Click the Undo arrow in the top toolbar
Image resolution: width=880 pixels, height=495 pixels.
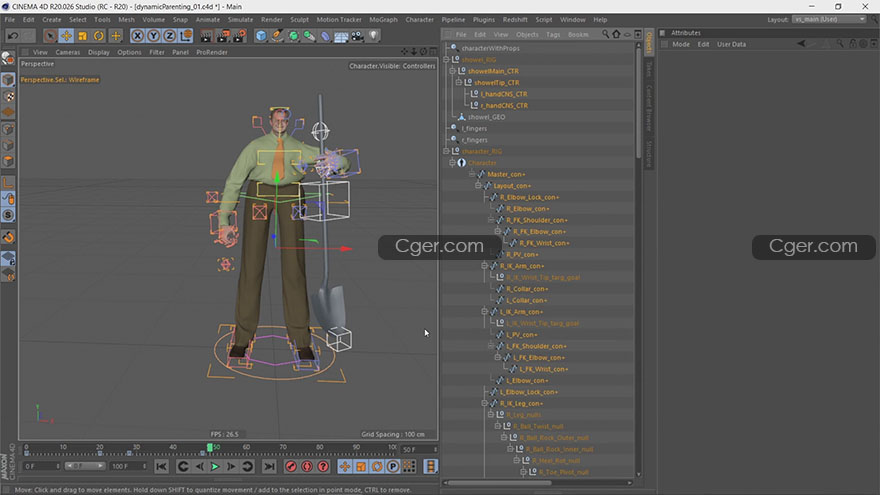[12, 36]
